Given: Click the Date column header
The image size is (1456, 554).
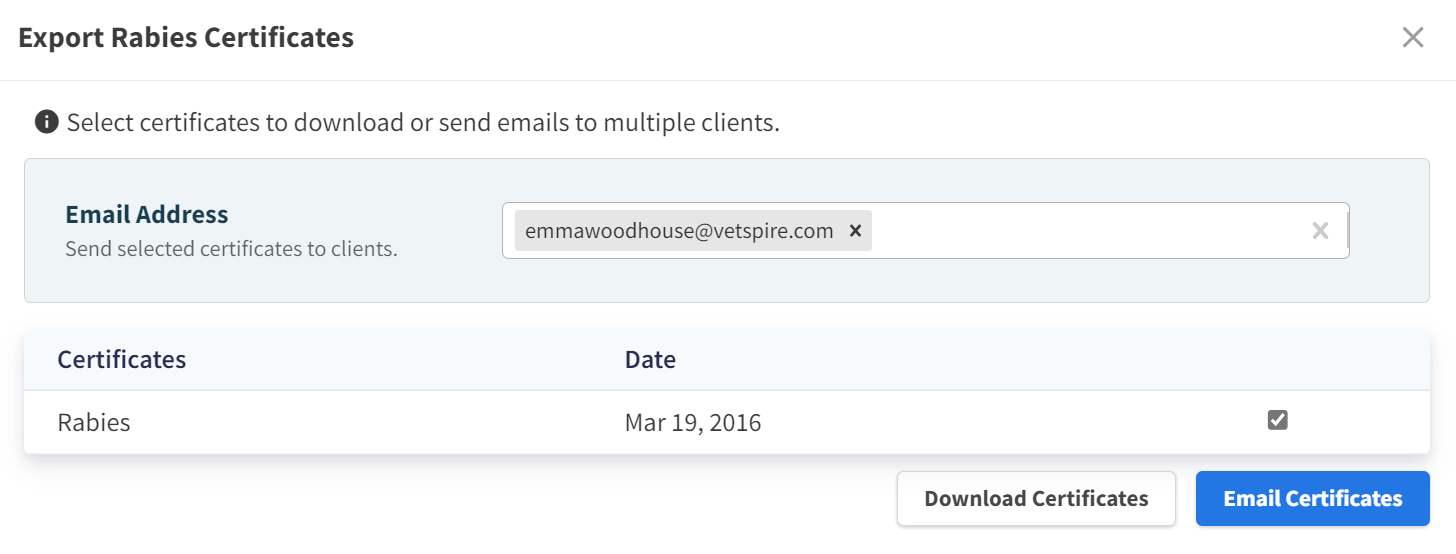Looking at the screenshot, I should (650, 359).
